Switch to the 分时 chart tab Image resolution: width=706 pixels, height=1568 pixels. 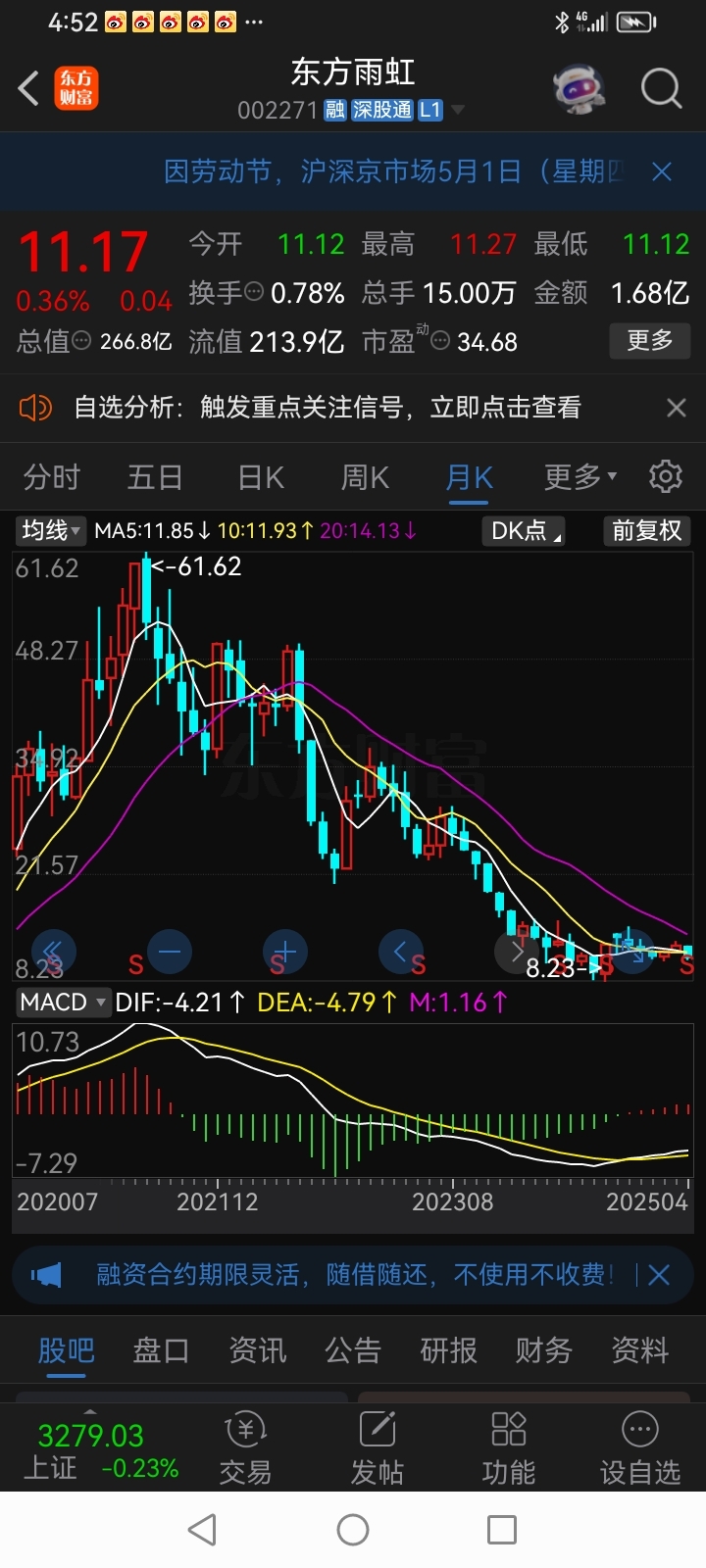pos(52,477)
